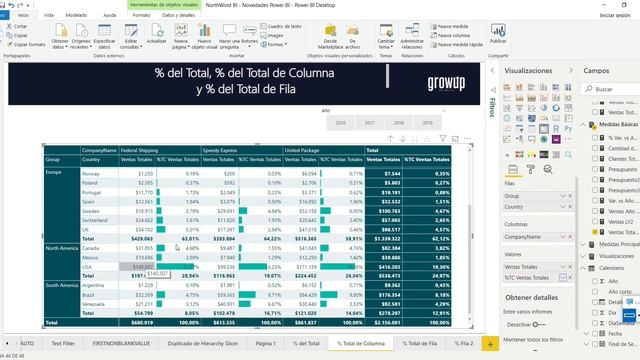Collapse the Visualizaciones pane chevron
640x360 pixels.
click(x=571, y=71)
